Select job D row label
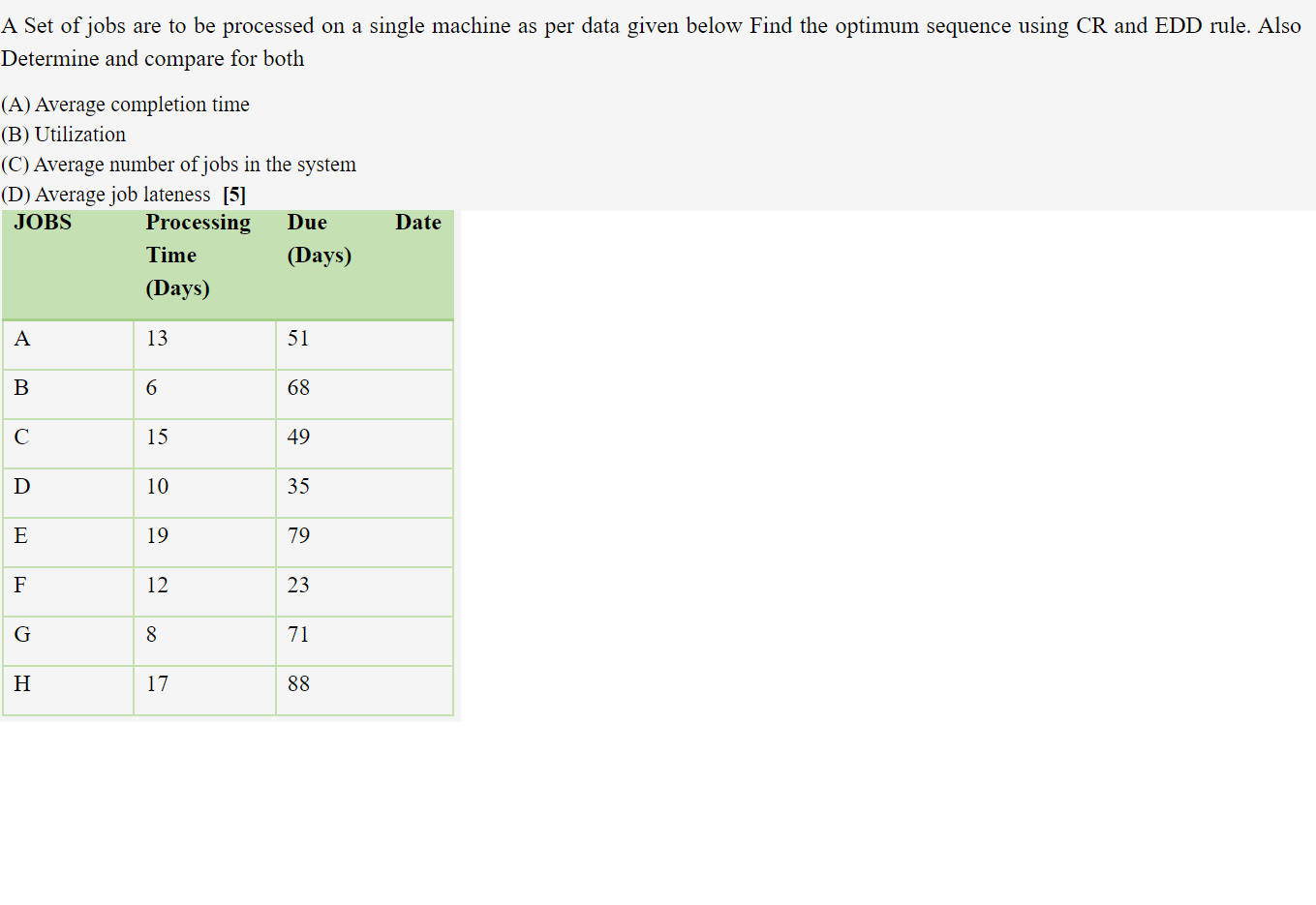Image resolution: width=1316 pixels, height=905 pixels. pos(22,487)
